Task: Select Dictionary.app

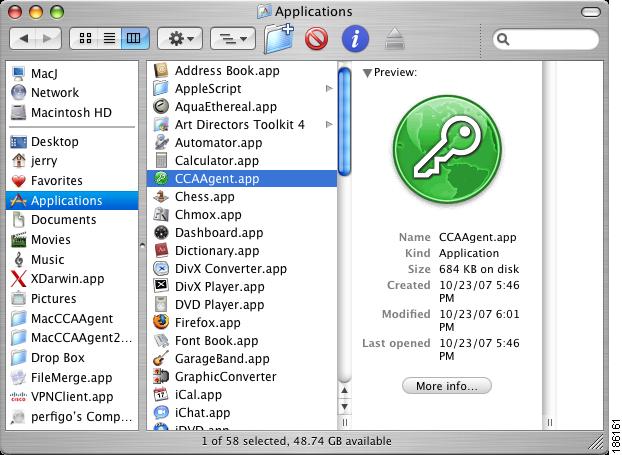Action: pos(242,251)
